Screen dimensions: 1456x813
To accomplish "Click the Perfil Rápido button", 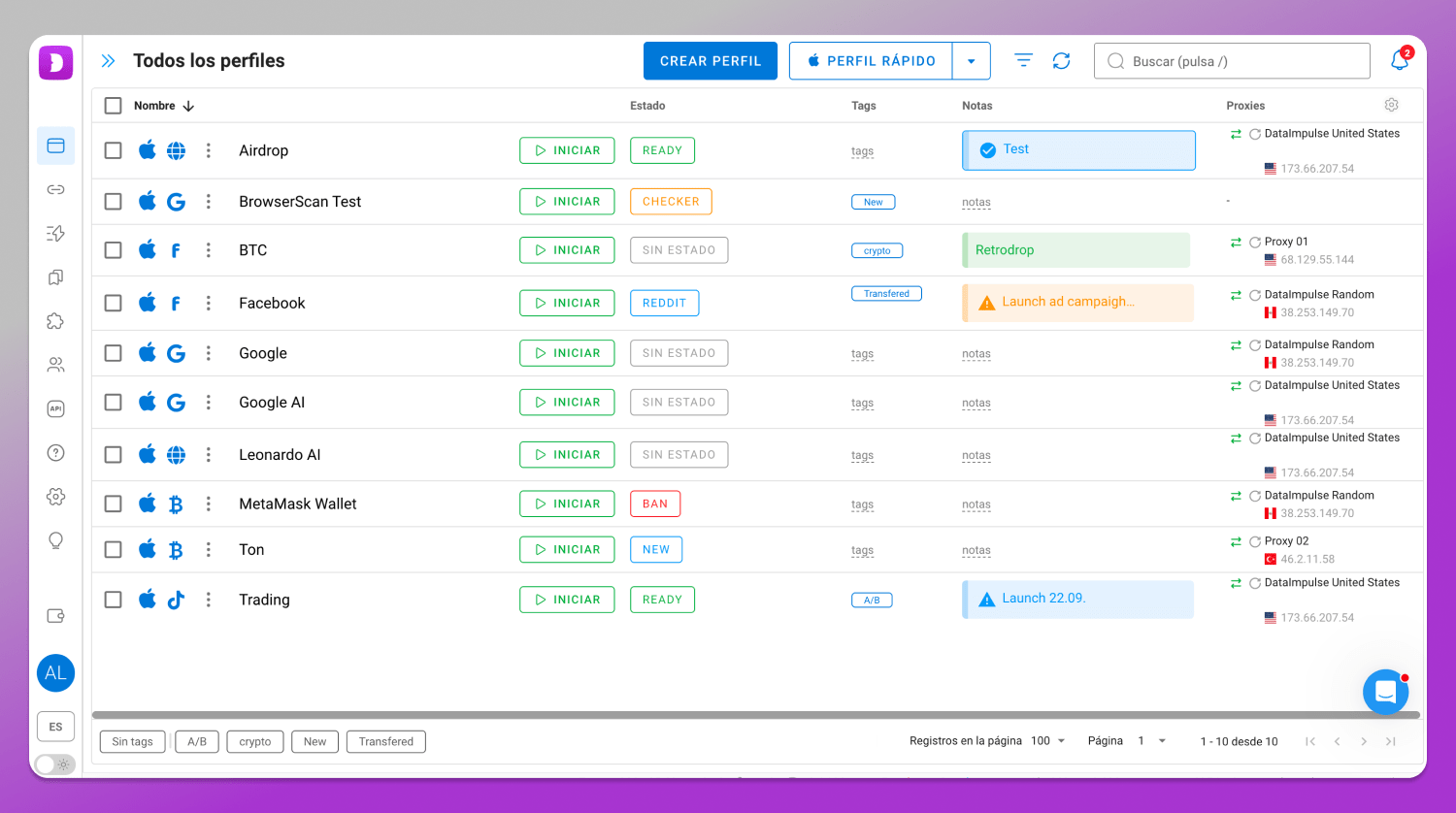I will (872, 61).
